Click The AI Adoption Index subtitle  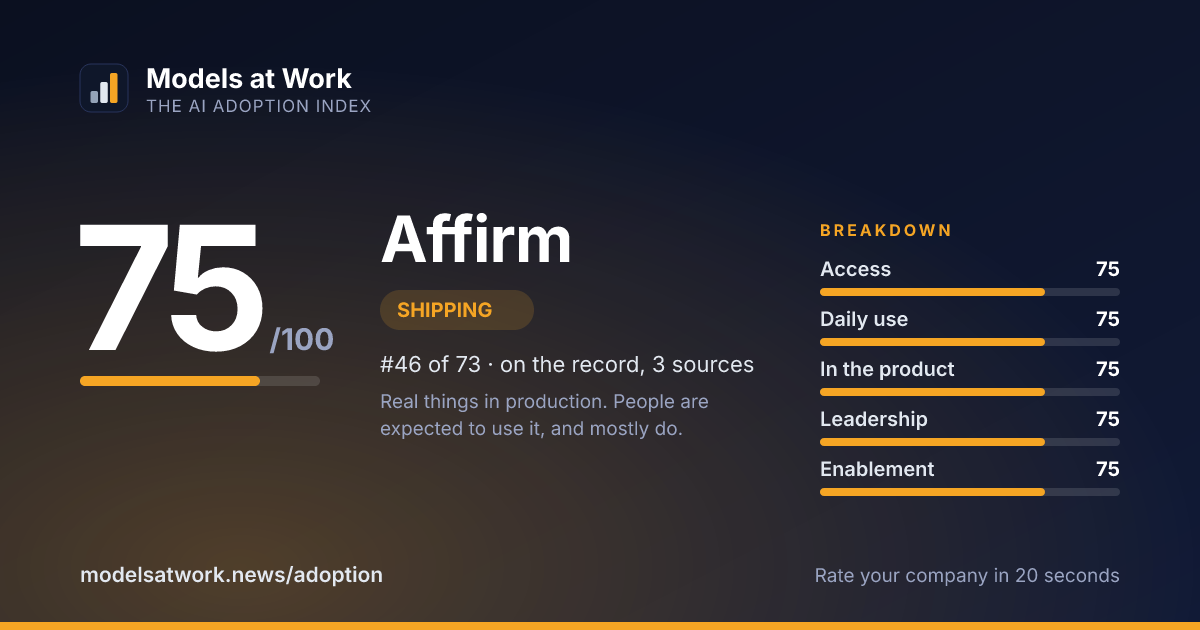point(259,106)
